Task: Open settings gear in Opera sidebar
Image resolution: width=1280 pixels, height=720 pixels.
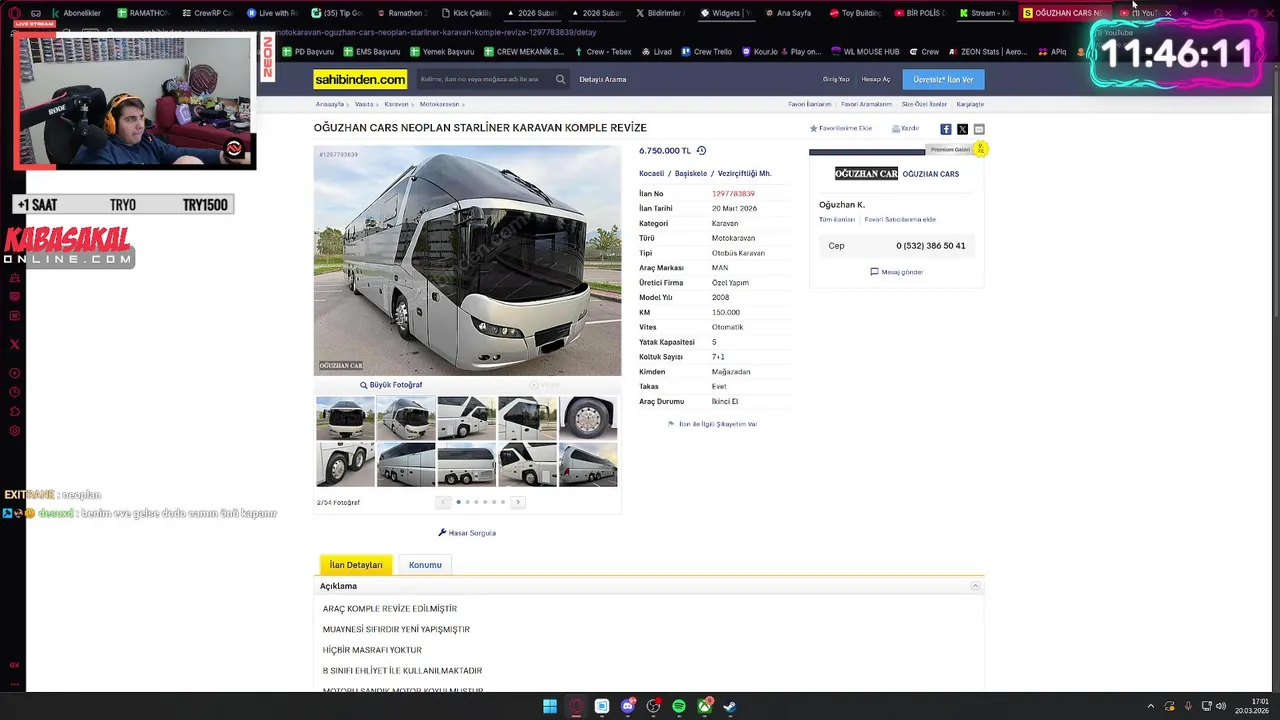Action: coord(14,431)
